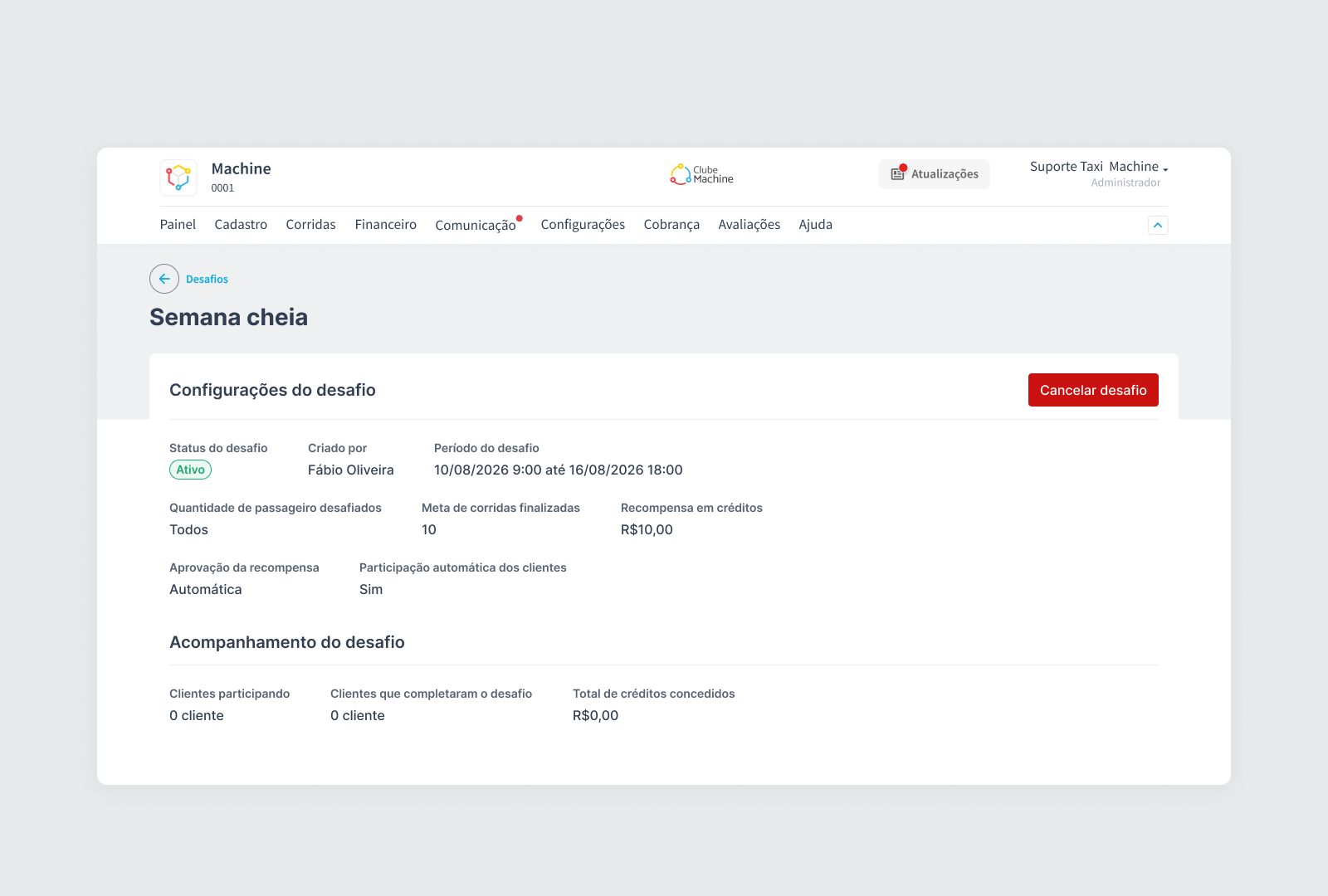Click the Configurações do desafio heading
The height and width of the screenshot is (896, 1328).
[x=272, y=390]
